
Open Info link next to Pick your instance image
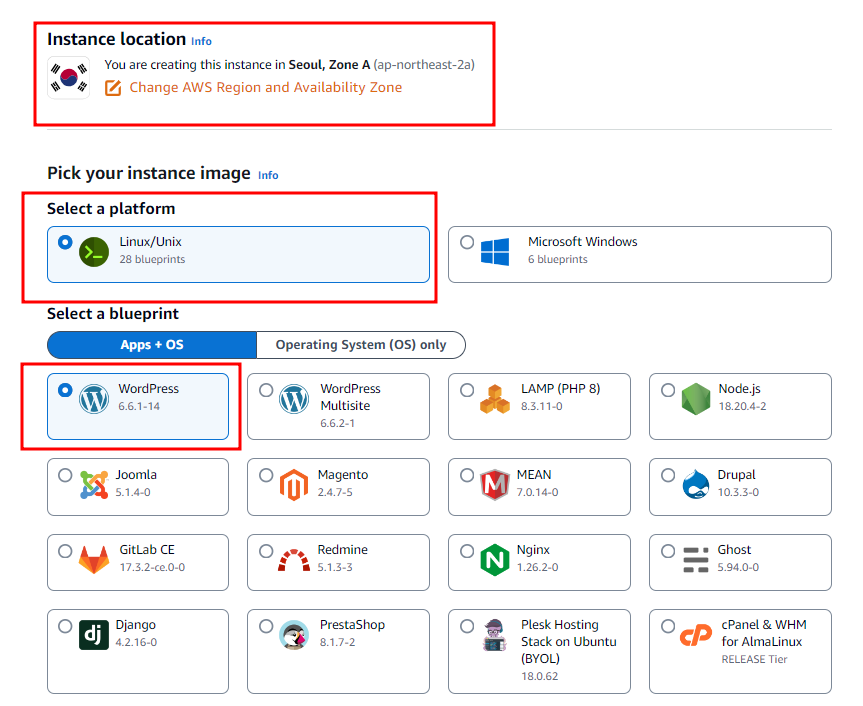point(268,175)
